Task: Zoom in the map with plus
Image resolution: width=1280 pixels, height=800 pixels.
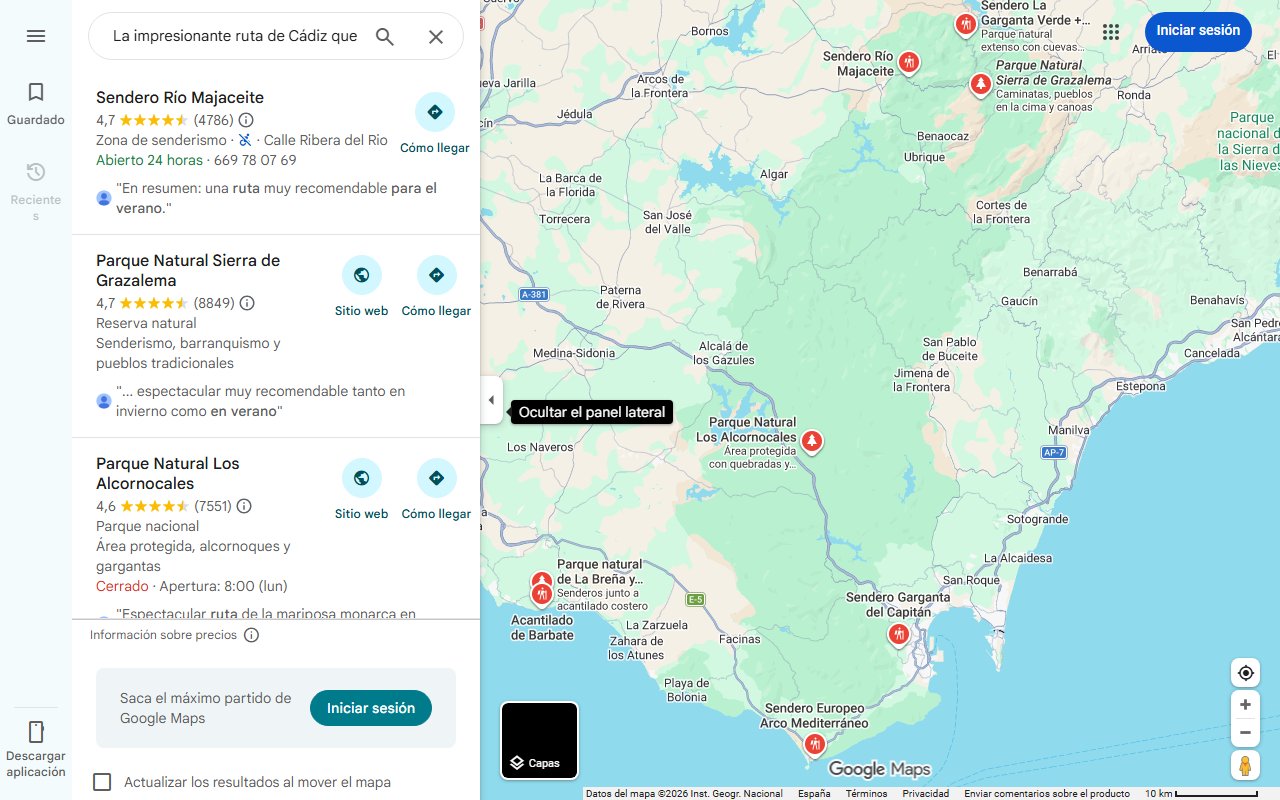Action: [1245, 704]
